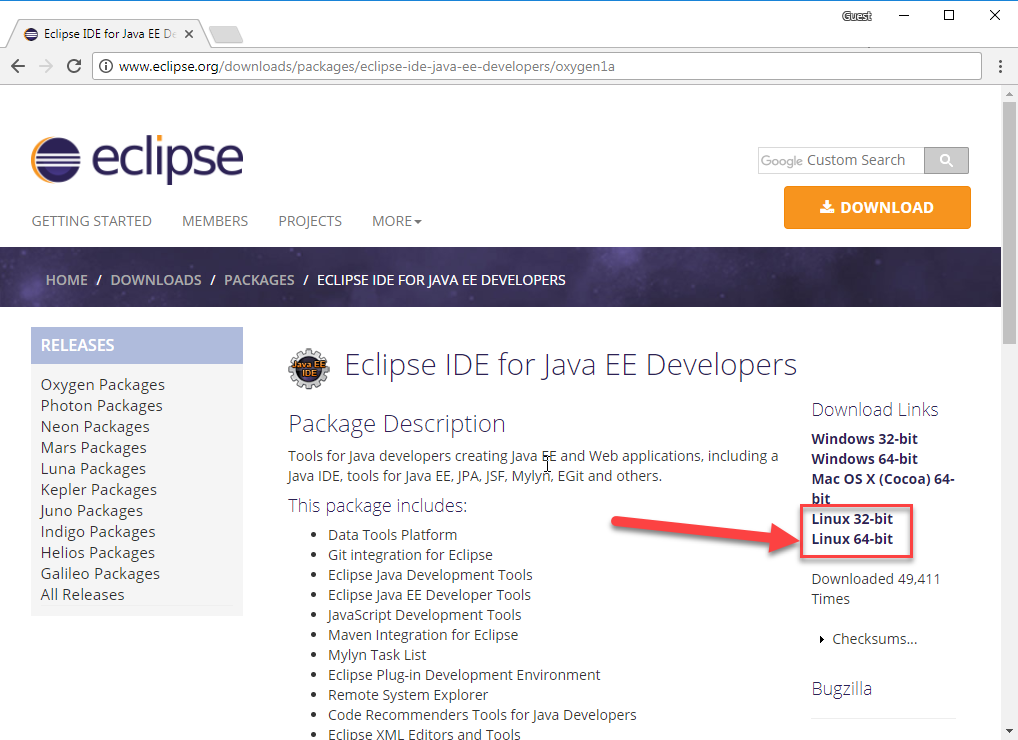Click the Java EE IDE gear icon

click(308, 368)
